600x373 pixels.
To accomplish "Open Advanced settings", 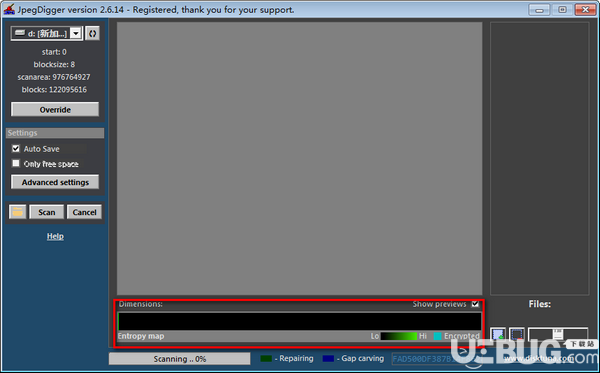I will coord(55,182).
